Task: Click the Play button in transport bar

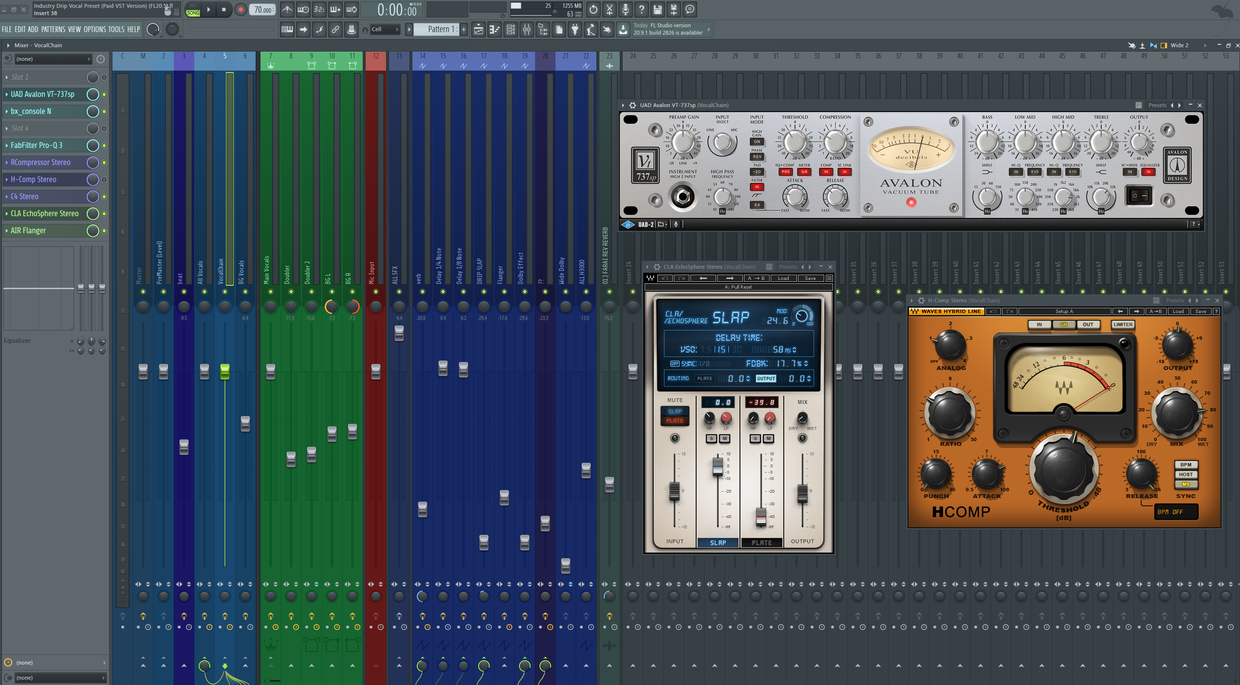Action: click(208, 10)
